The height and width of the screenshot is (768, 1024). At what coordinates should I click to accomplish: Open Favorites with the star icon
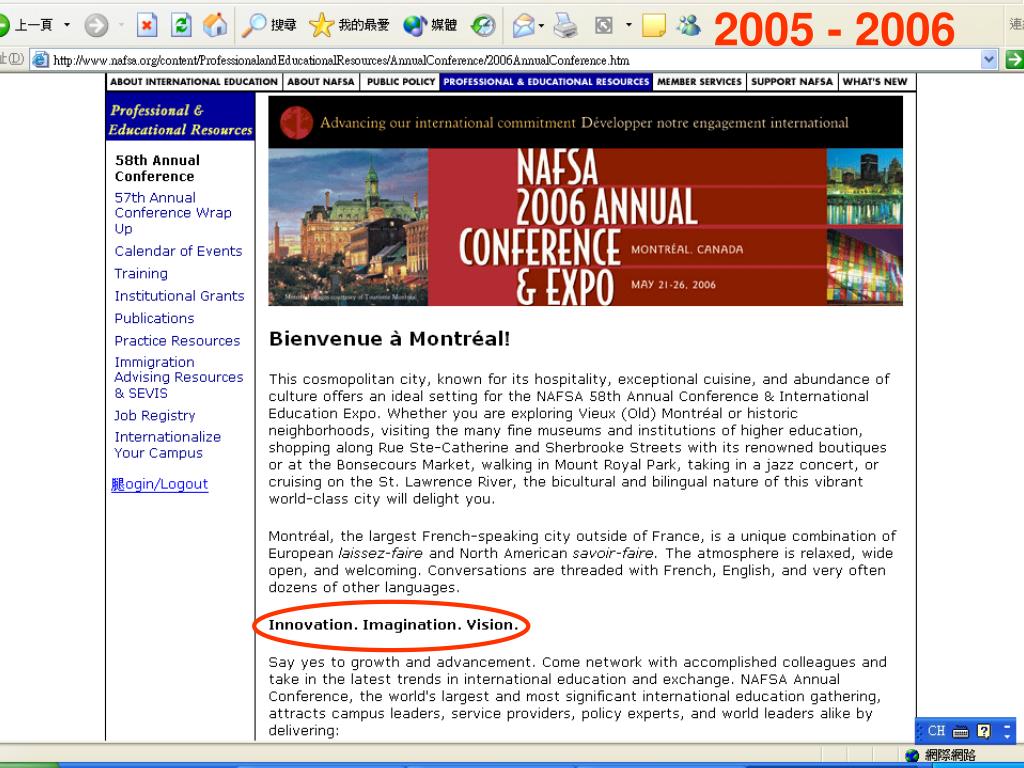348,25
